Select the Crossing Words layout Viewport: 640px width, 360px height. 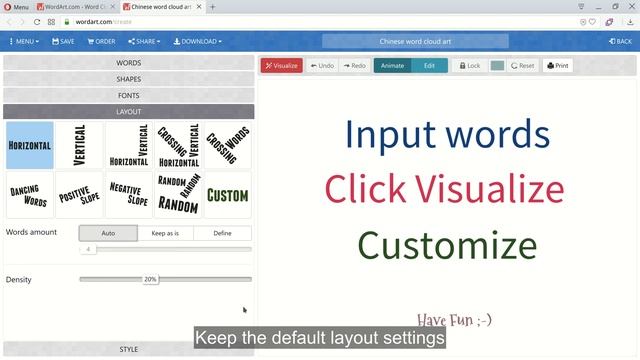click(228, 145)
